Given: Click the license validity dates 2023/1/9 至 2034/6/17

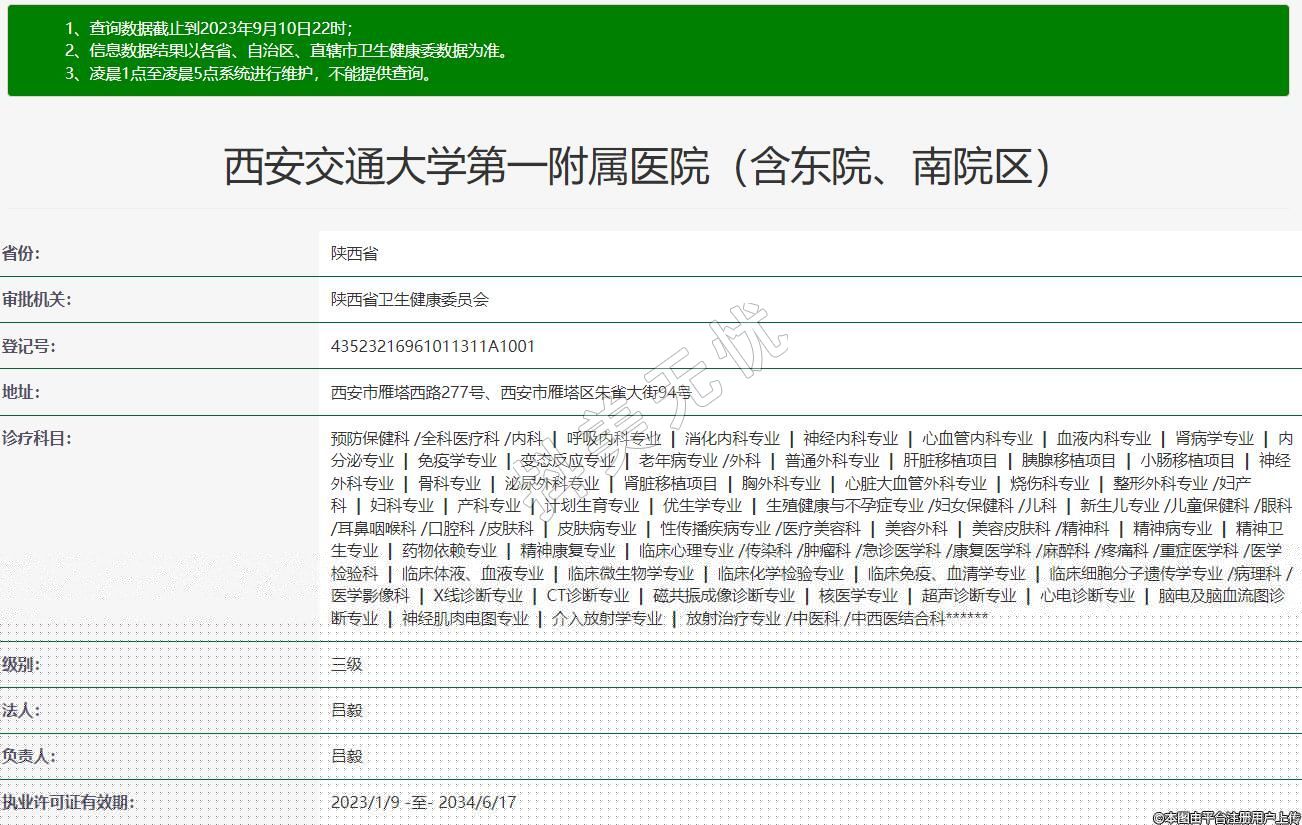Looking at the screenshot, I should [x=423, y=802].
